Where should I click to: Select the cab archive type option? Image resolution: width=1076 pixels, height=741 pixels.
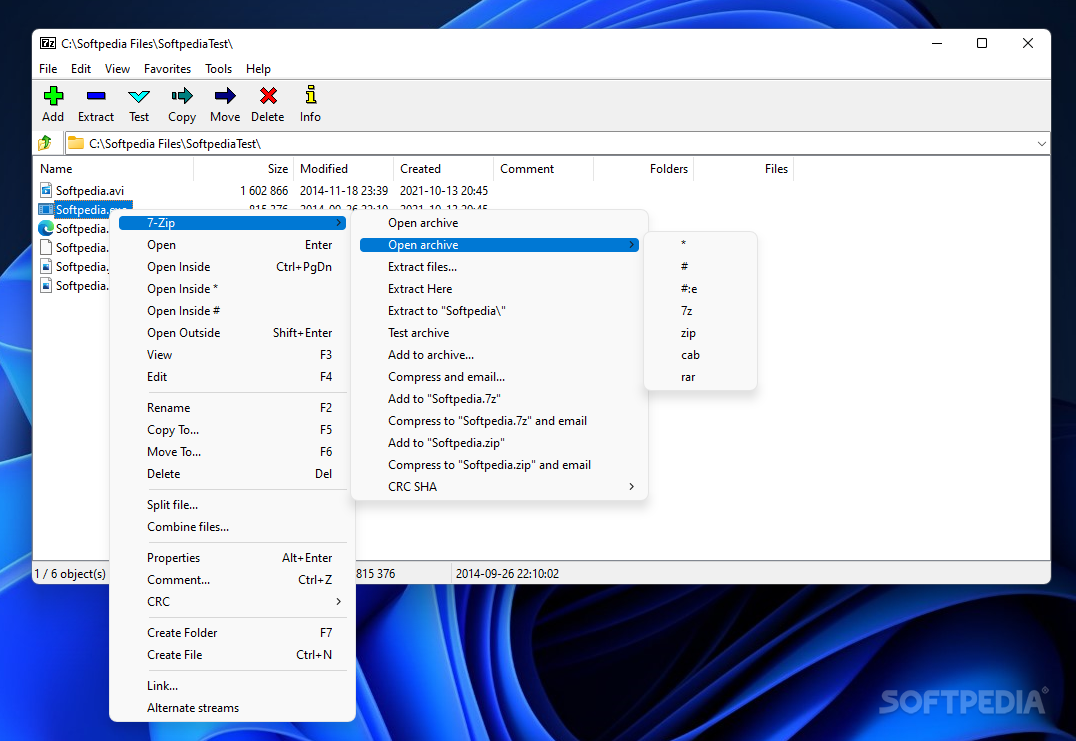(701, 355)
